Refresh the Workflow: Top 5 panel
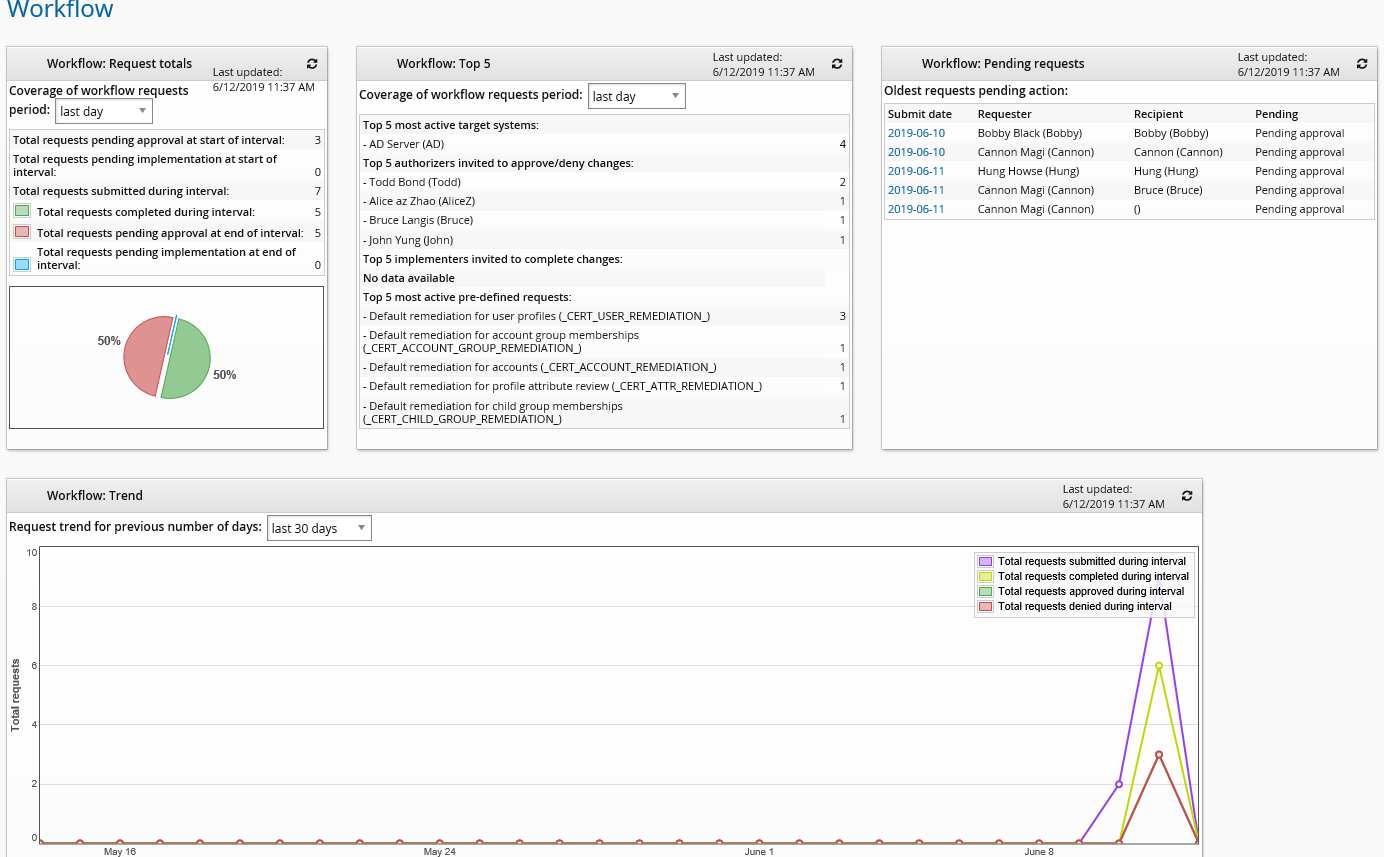The image size is (1384, 857). [837, 63]
